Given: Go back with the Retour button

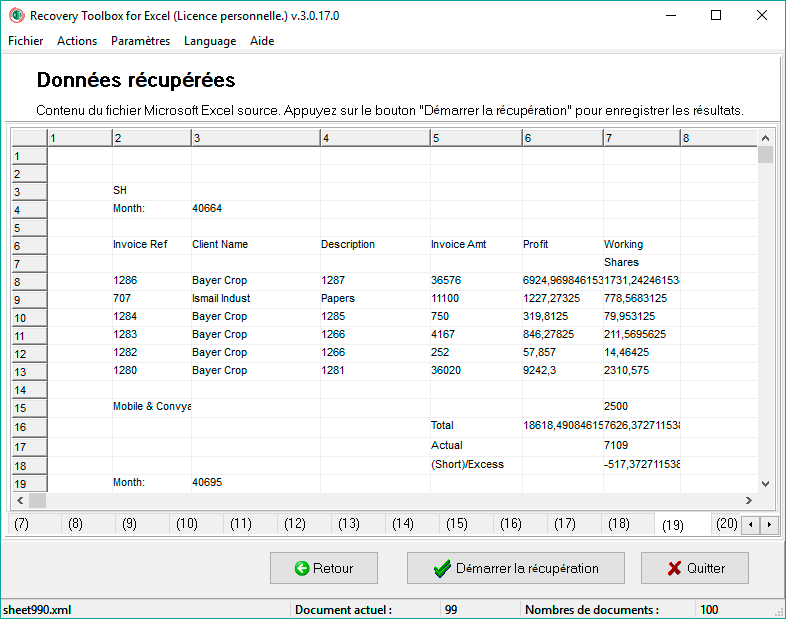Looking at the screenshot, I should point(324,568).
